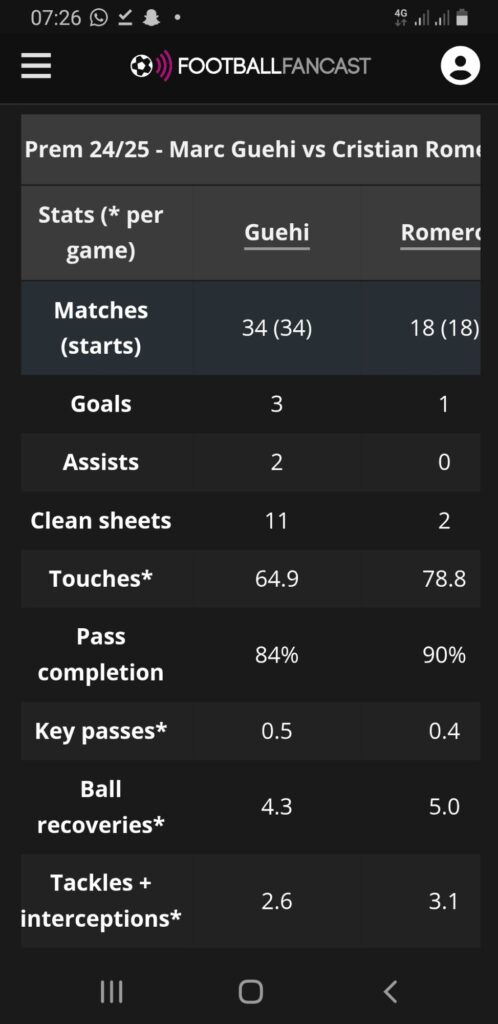Tap the Android back navigation arrow
Screen dimensions: 498x1024
coord(390,991)
